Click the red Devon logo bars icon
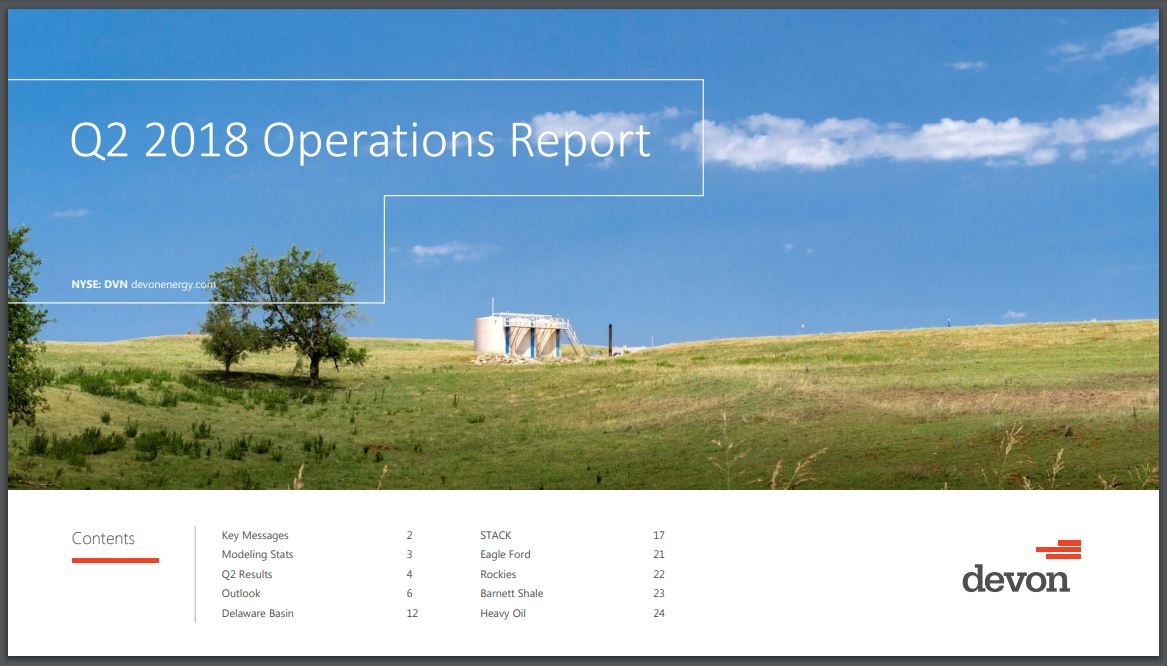 1059,549
